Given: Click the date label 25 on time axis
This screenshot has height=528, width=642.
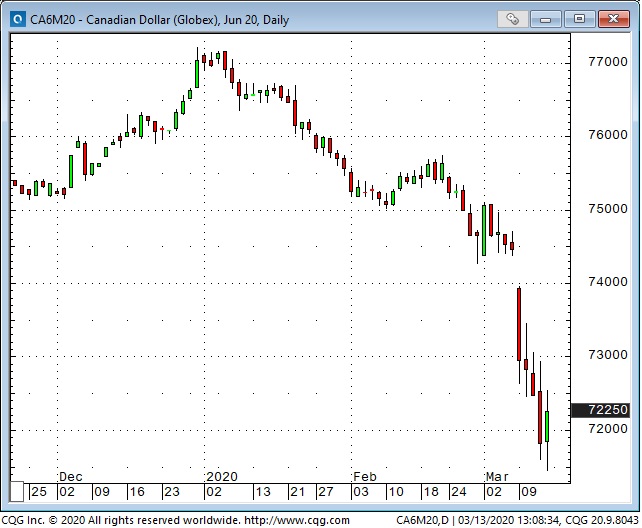Looking at the screenshot, I should [x=39, y=492].
